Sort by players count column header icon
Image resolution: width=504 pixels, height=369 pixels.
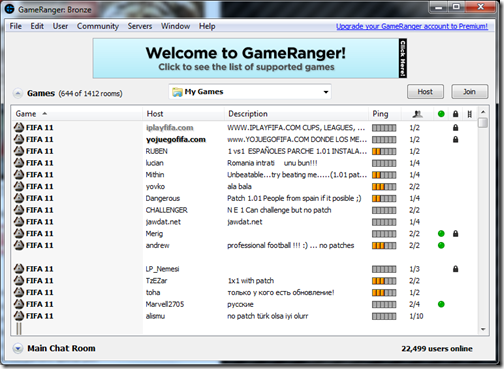[417, 114]
